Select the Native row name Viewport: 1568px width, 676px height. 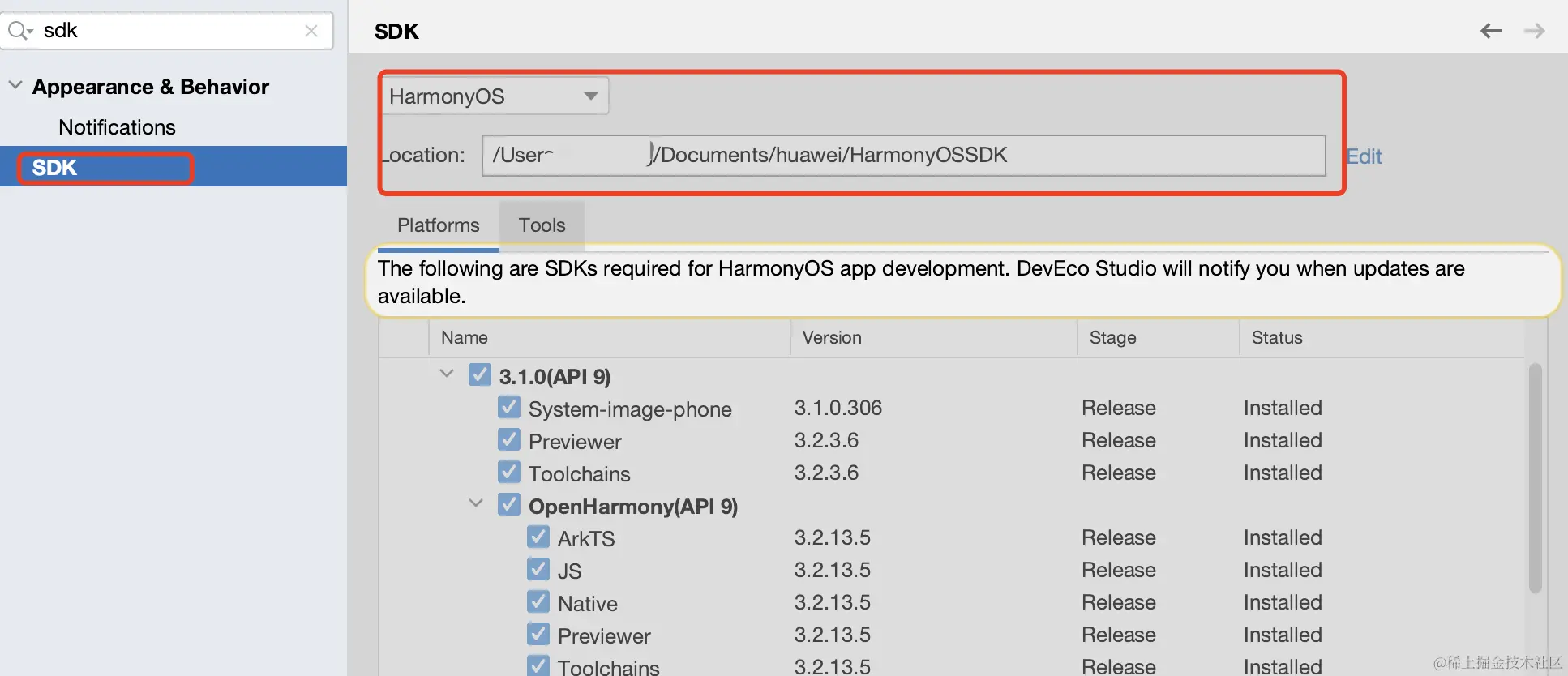[588, 604]
